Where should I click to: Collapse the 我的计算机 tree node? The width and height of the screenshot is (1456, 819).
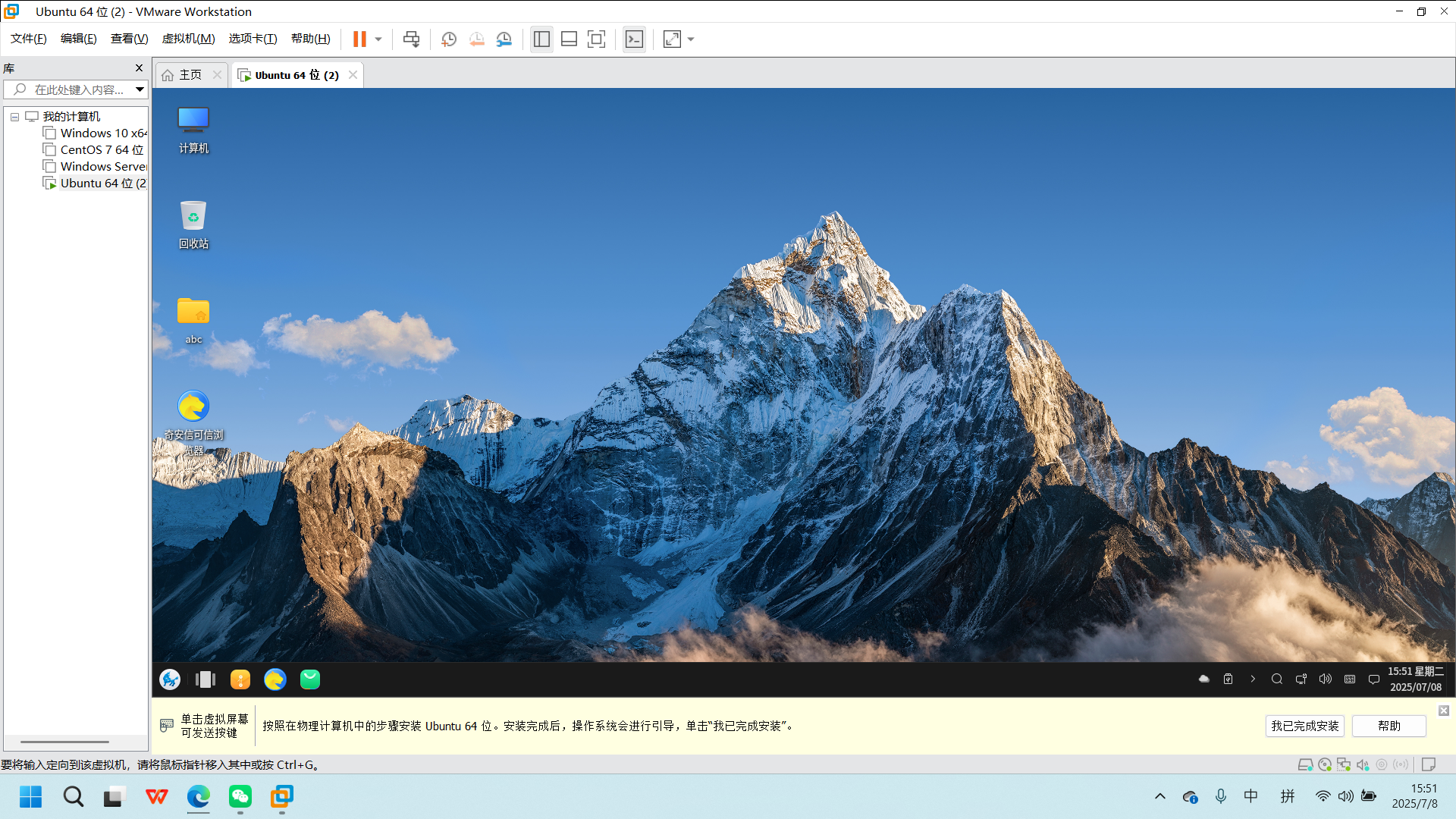[14, 117]
